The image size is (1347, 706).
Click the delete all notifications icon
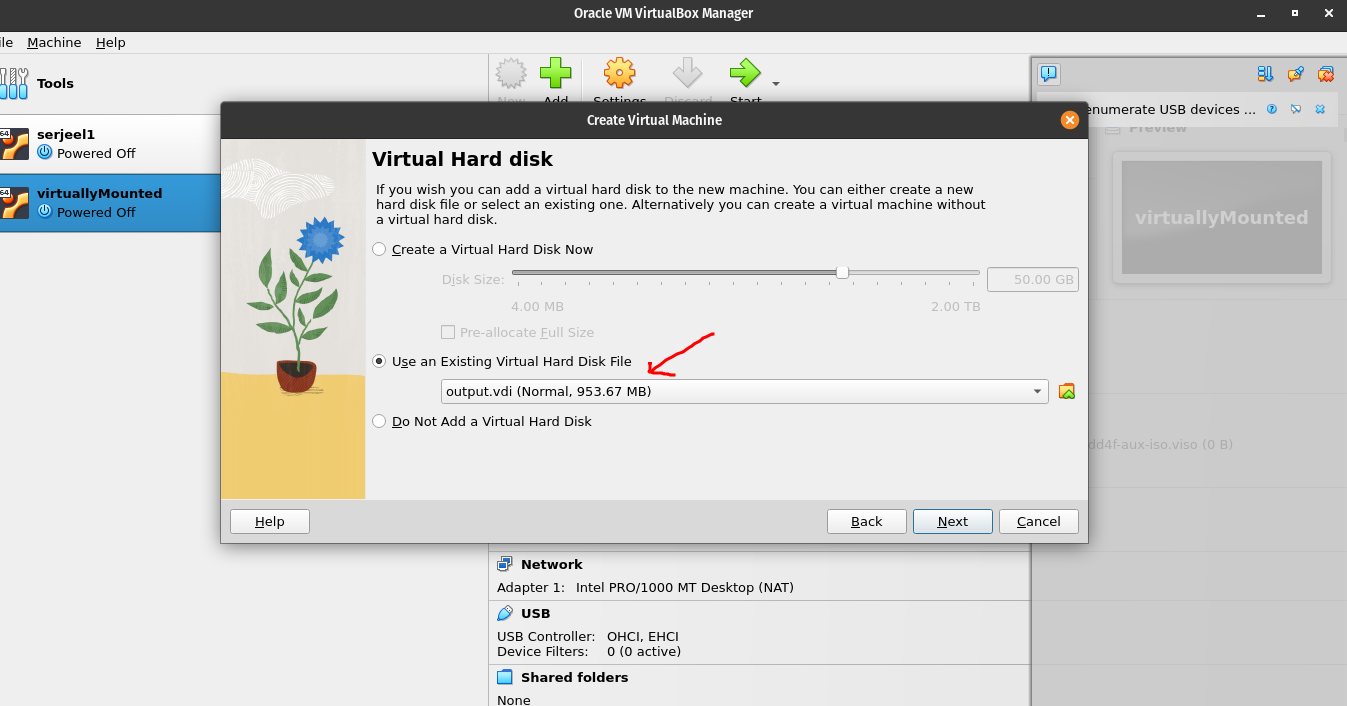(1326, 73)
